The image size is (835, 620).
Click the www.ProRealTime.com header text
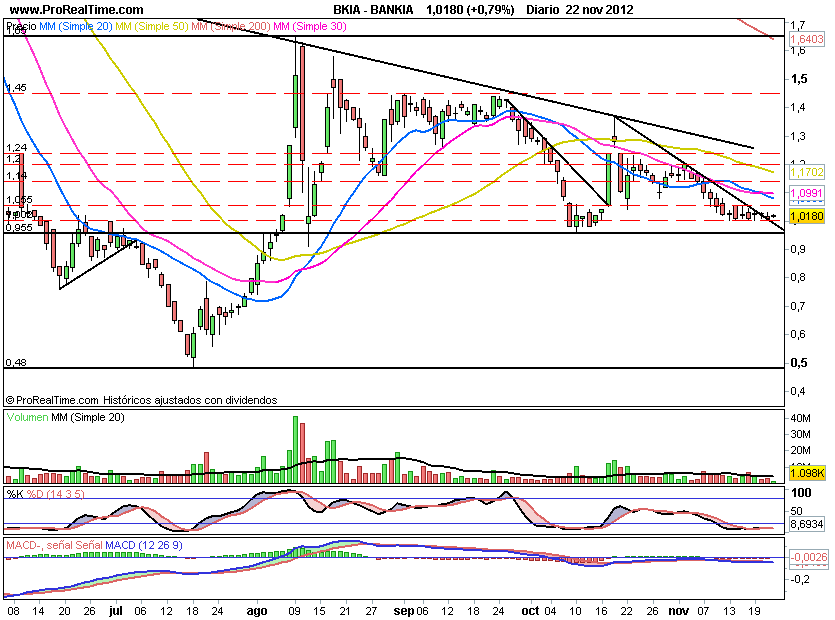coord(76,10)
